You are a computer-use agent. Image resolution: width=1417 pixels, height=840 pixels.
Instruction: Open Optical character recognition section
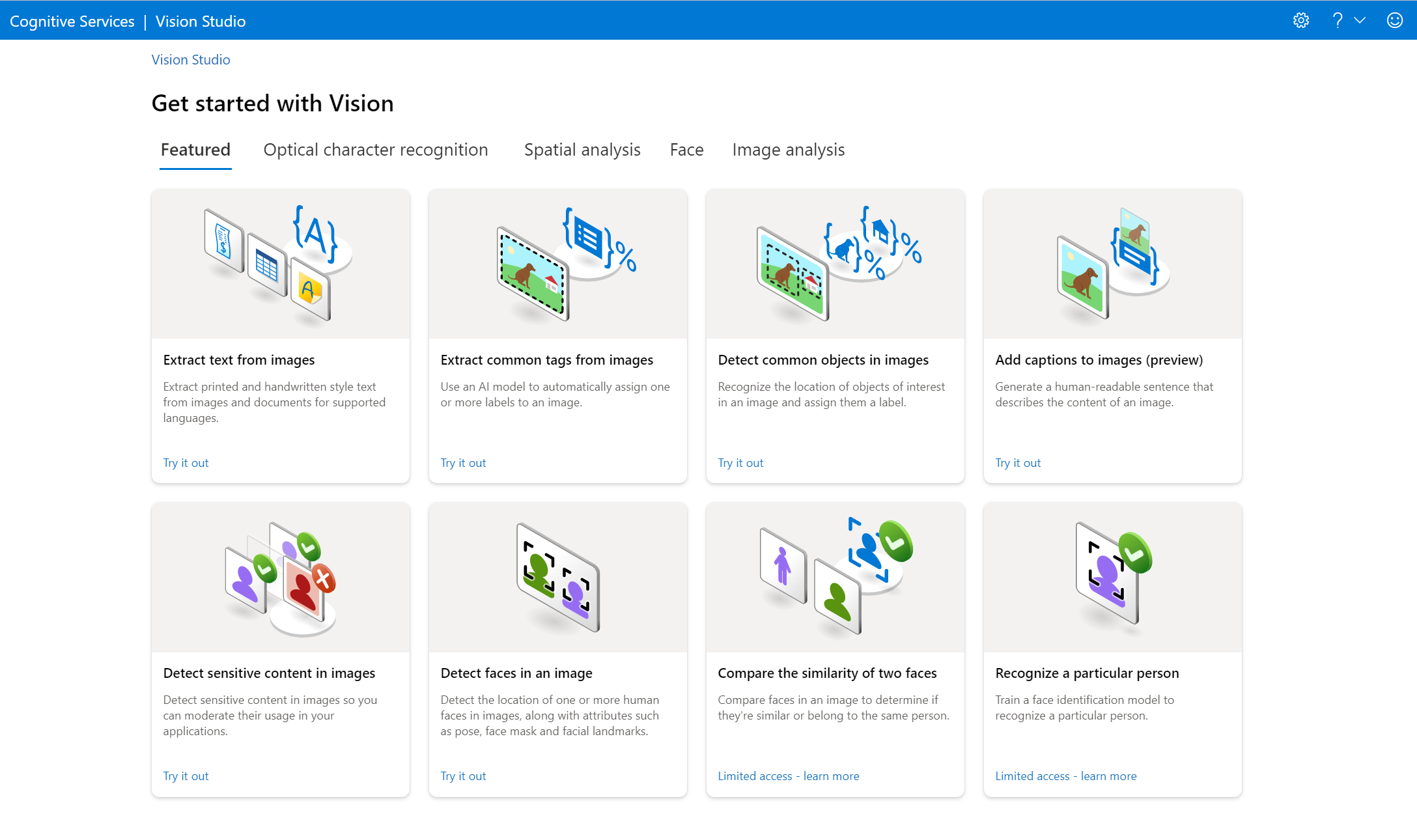tap(375, 150)
